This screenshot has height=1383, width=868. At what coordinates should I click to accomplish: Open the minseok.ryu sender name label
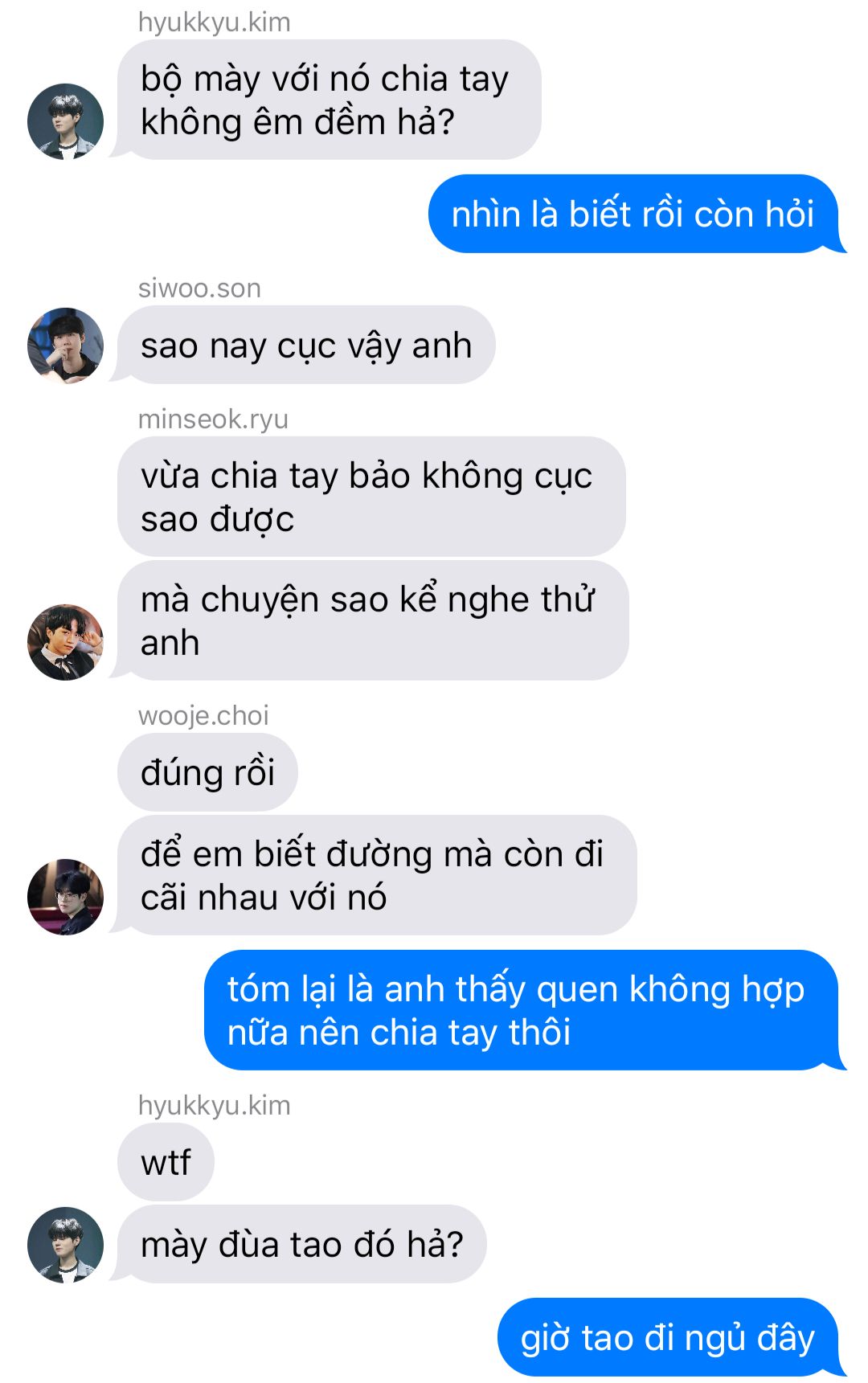point(213,419)
